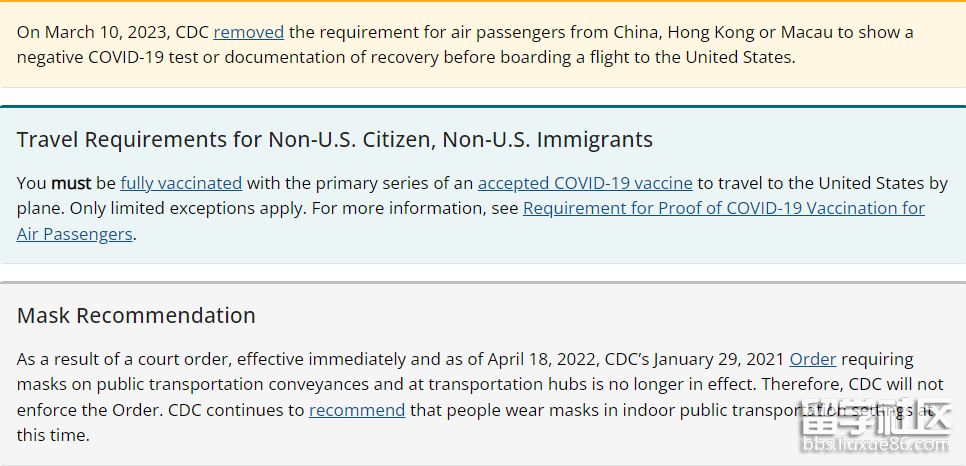
Task: Click the "January 29, 2021" date text
Action: (x=719, y=359)
